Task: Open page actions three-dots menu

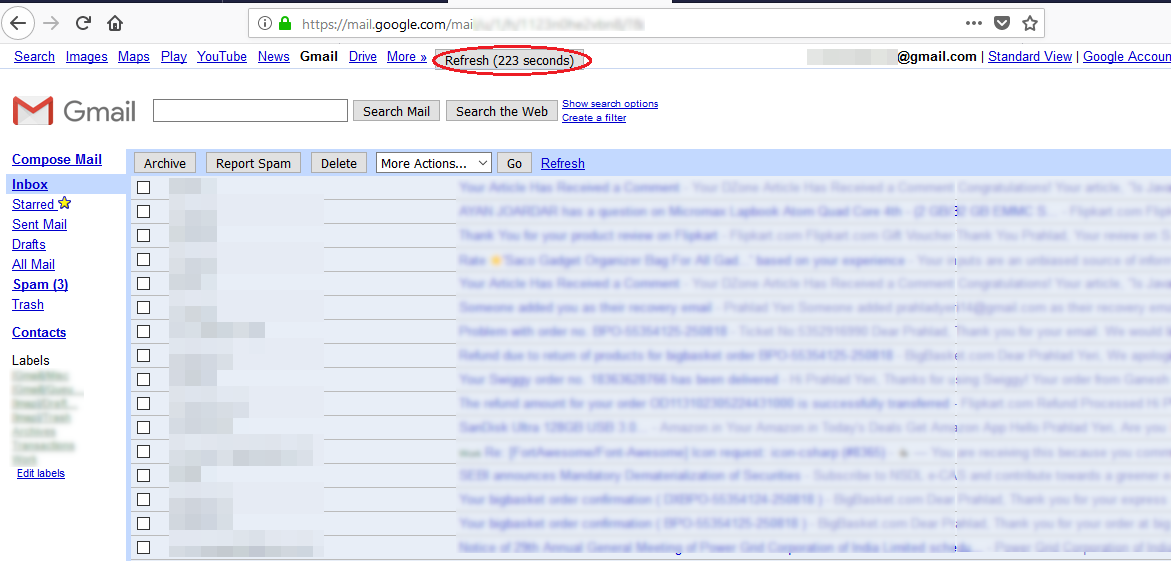Action: pyautogui.click(x=974, y=23)
